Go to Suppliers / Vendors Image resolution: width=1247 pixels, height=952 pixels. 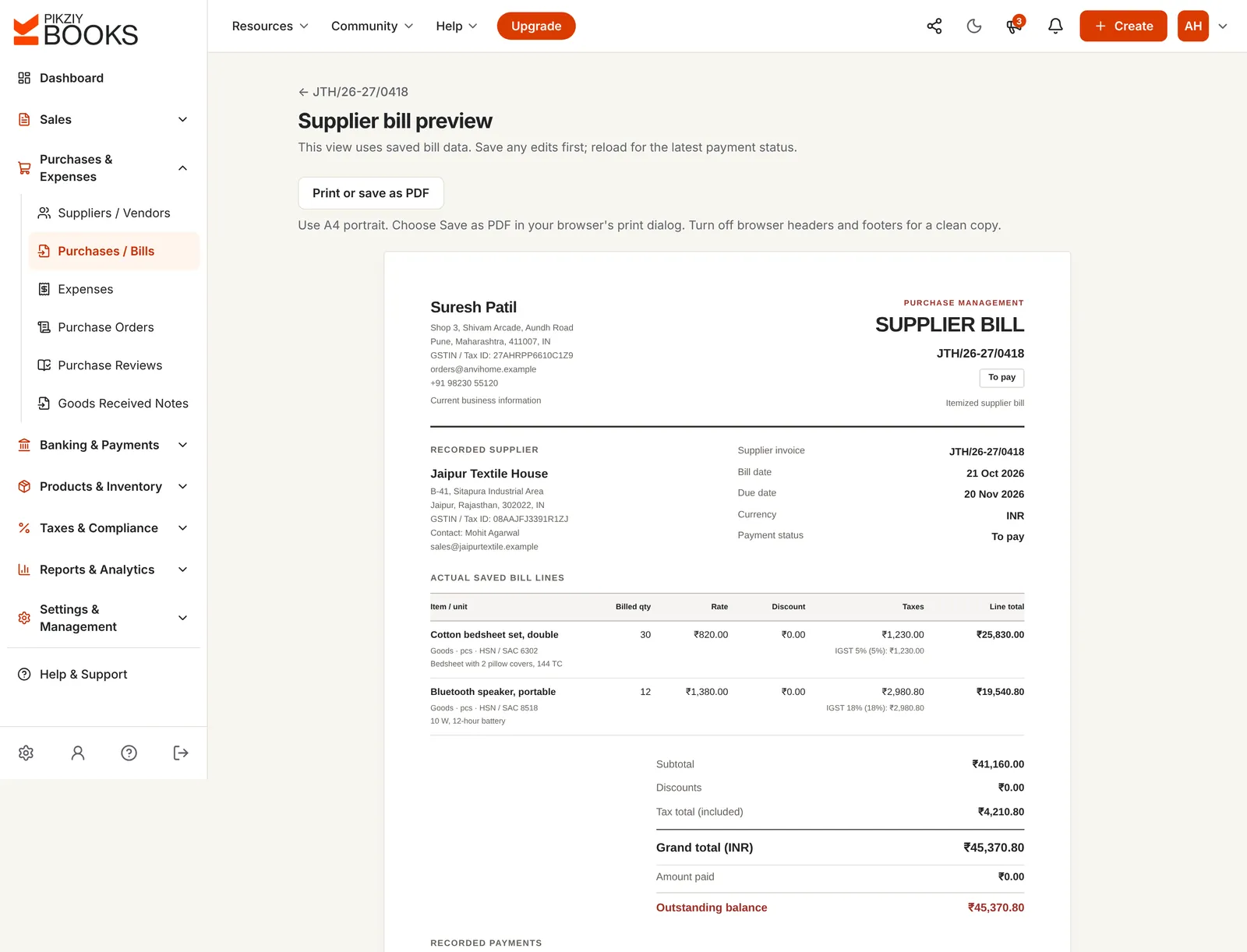tap(114, 213)
